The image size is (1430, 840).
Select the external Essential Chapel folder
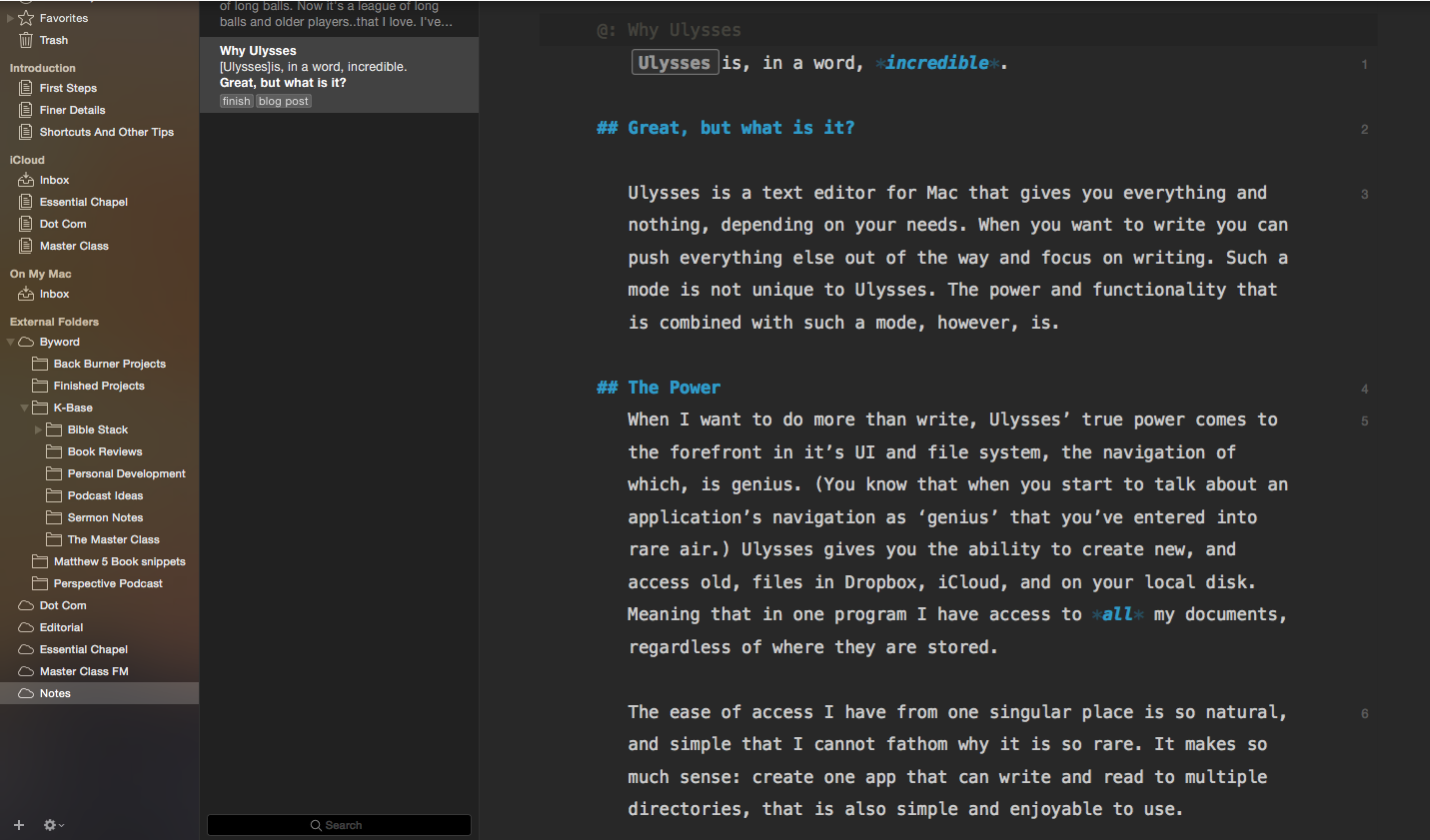tap(99, 649)
